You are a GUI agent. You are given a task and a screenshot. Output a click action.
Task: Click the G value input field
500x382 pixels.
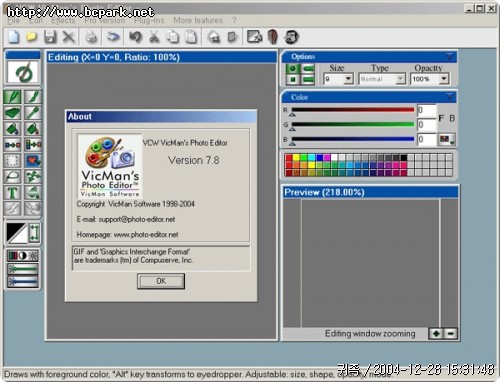coord(426,125)
